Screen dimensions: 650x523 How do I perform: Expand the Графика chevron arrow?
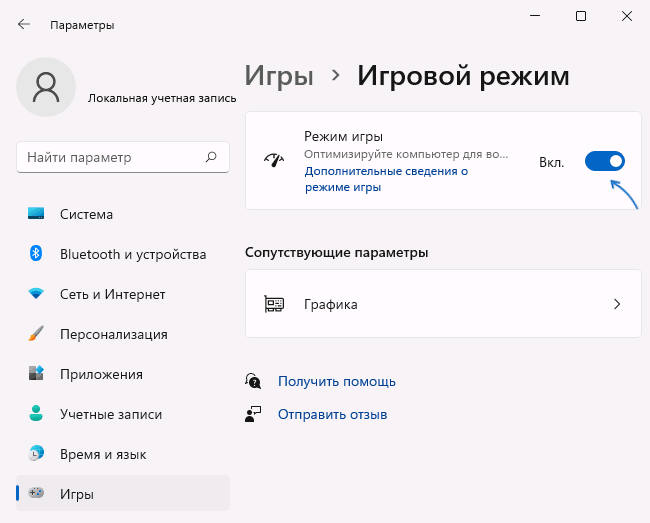617,304
